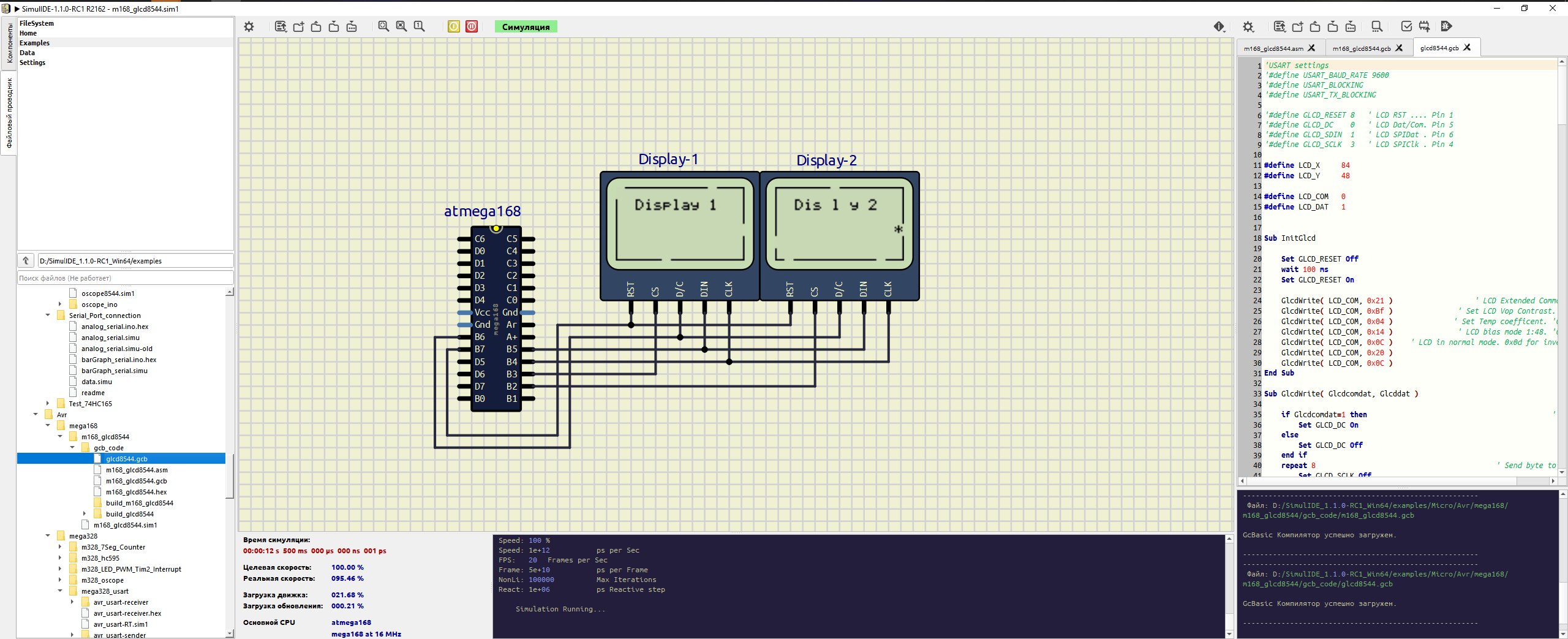Switch to m168_glcd8544.gcb editor tab
This screenshot has width=1568, height=639.
click(1361, 48)
